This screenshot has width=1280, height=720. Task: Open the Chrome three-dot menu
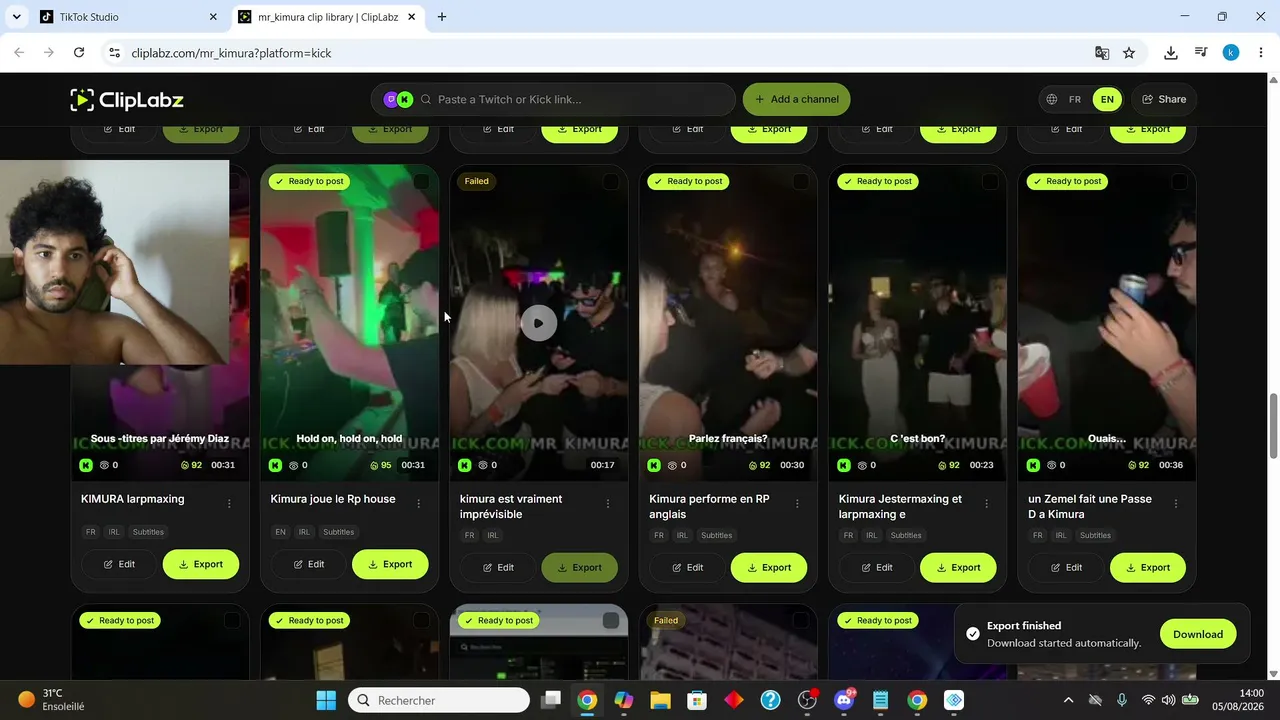tap(1260, 53)
